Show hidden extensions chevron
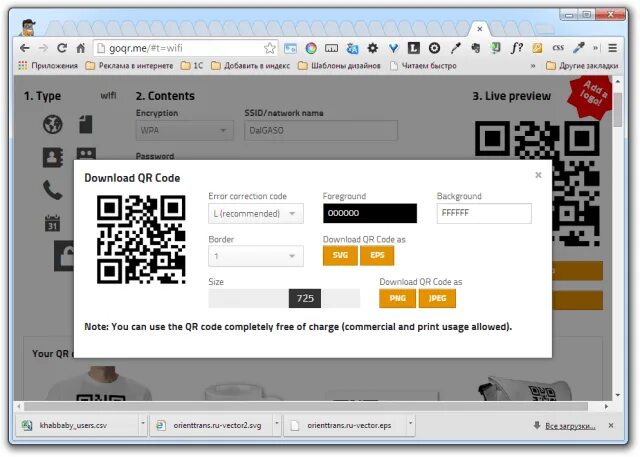Image resolution: width=640 pixels, height=457 pixels. tap(596, 48)
